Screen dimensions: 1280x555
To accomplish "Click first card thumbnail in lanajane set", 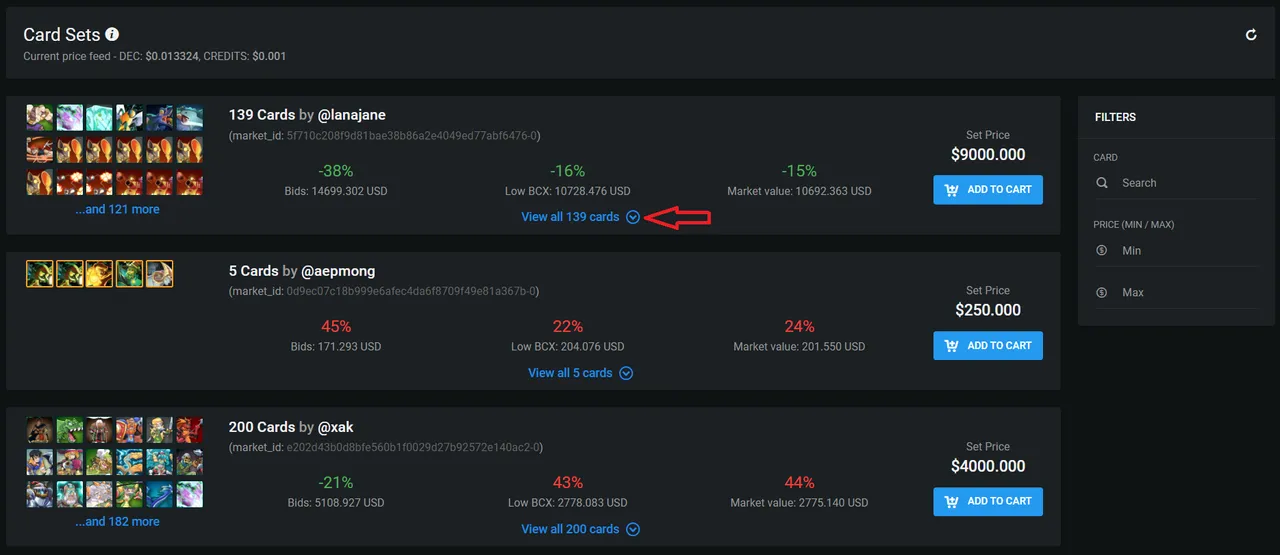I will coord(40,118).
